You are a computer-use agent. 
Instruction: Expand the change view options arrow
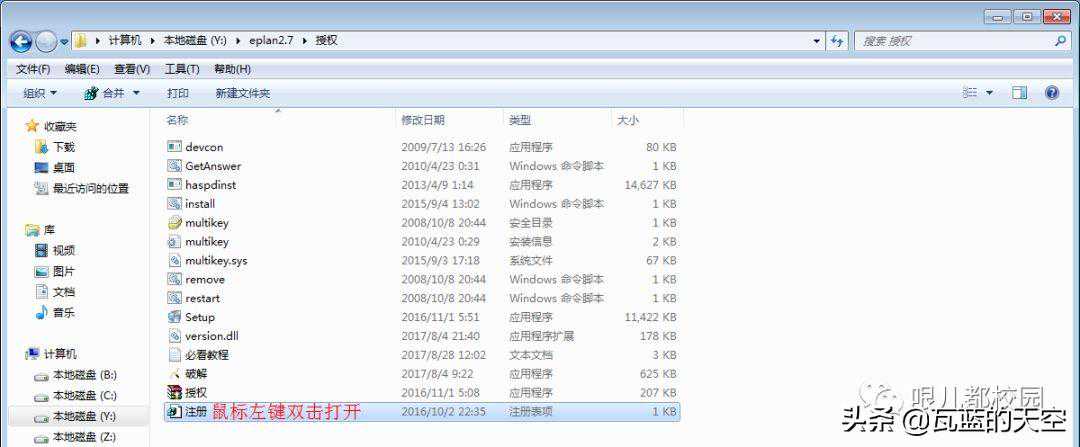[x=990, y=93]
